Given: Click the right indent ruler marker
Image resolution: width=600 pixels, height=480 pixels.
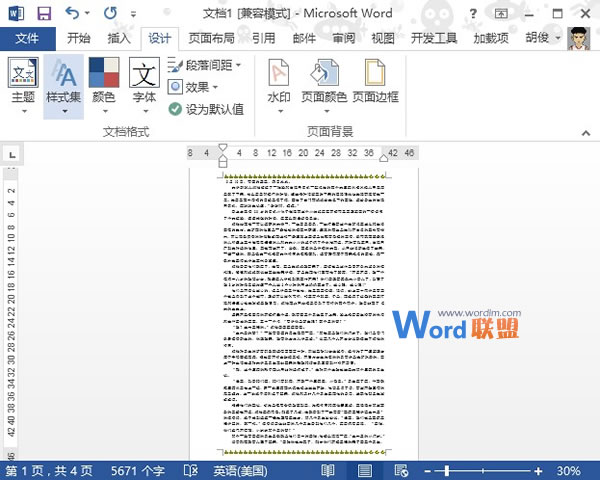Looking at the screenshot, I should 383,158.
